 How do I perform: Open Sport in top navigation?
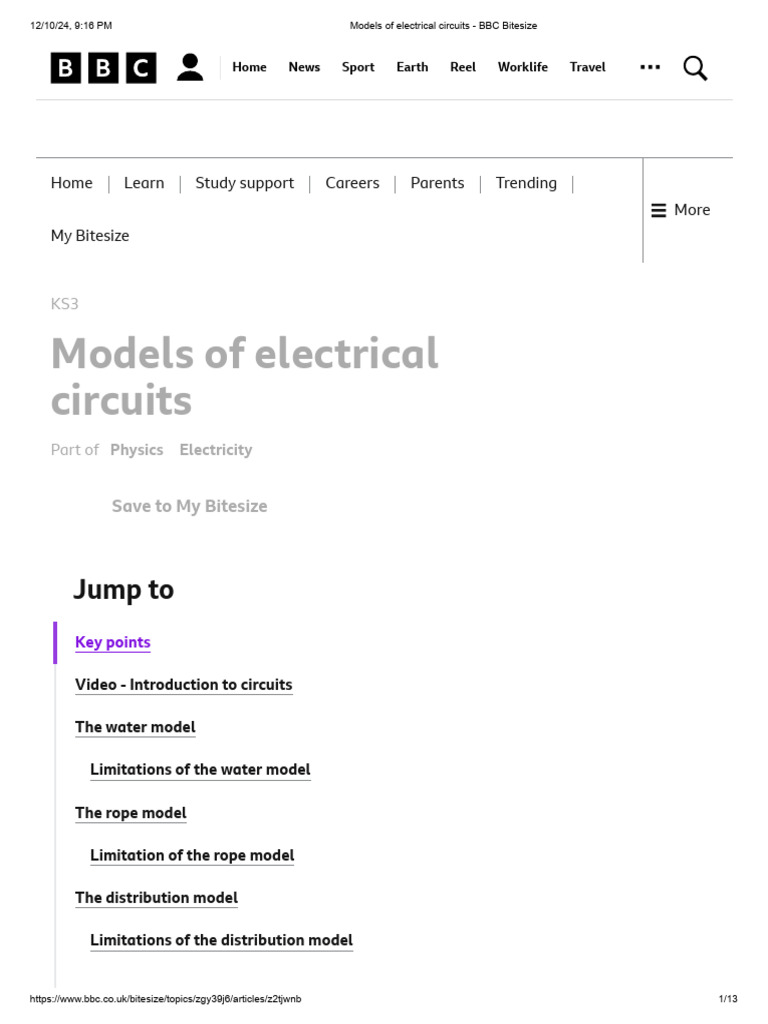(358, 67)
